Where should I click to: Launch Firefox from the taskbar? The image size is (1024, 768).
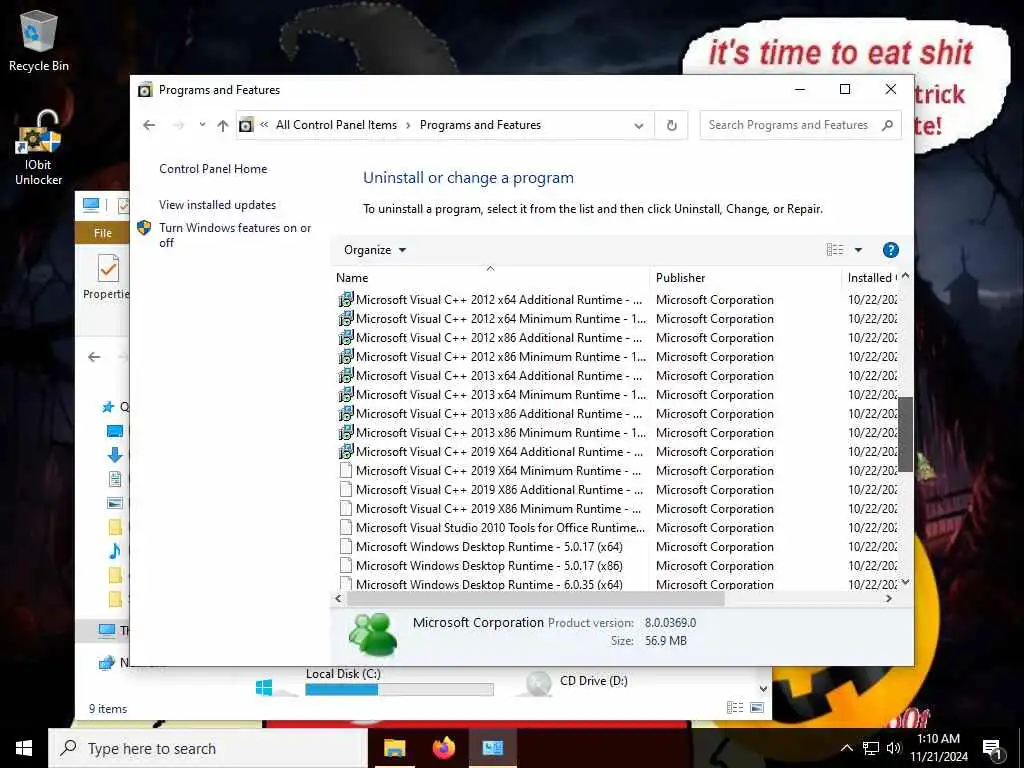pyautogui.click(x=443, y=748)
